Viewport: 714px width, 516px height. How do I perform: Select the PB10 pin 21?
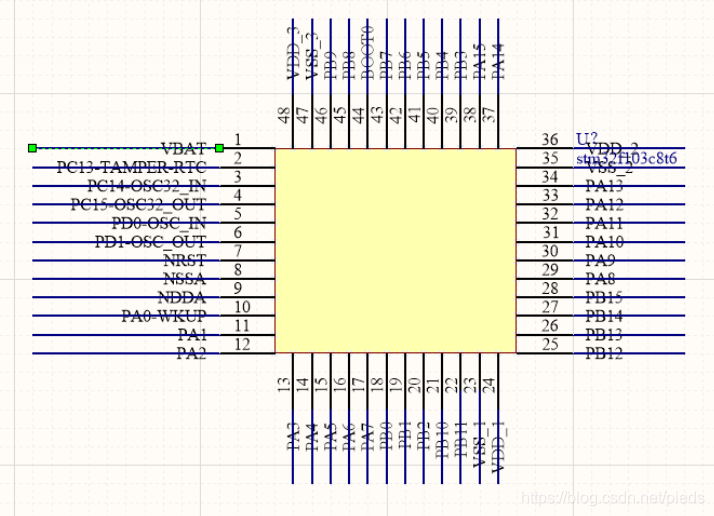tap(441, 442)
